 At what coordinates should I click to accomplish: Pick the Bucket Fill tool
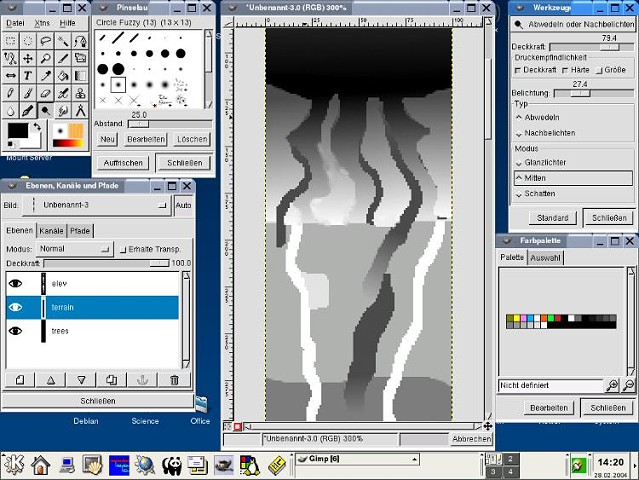pos(62,75)
